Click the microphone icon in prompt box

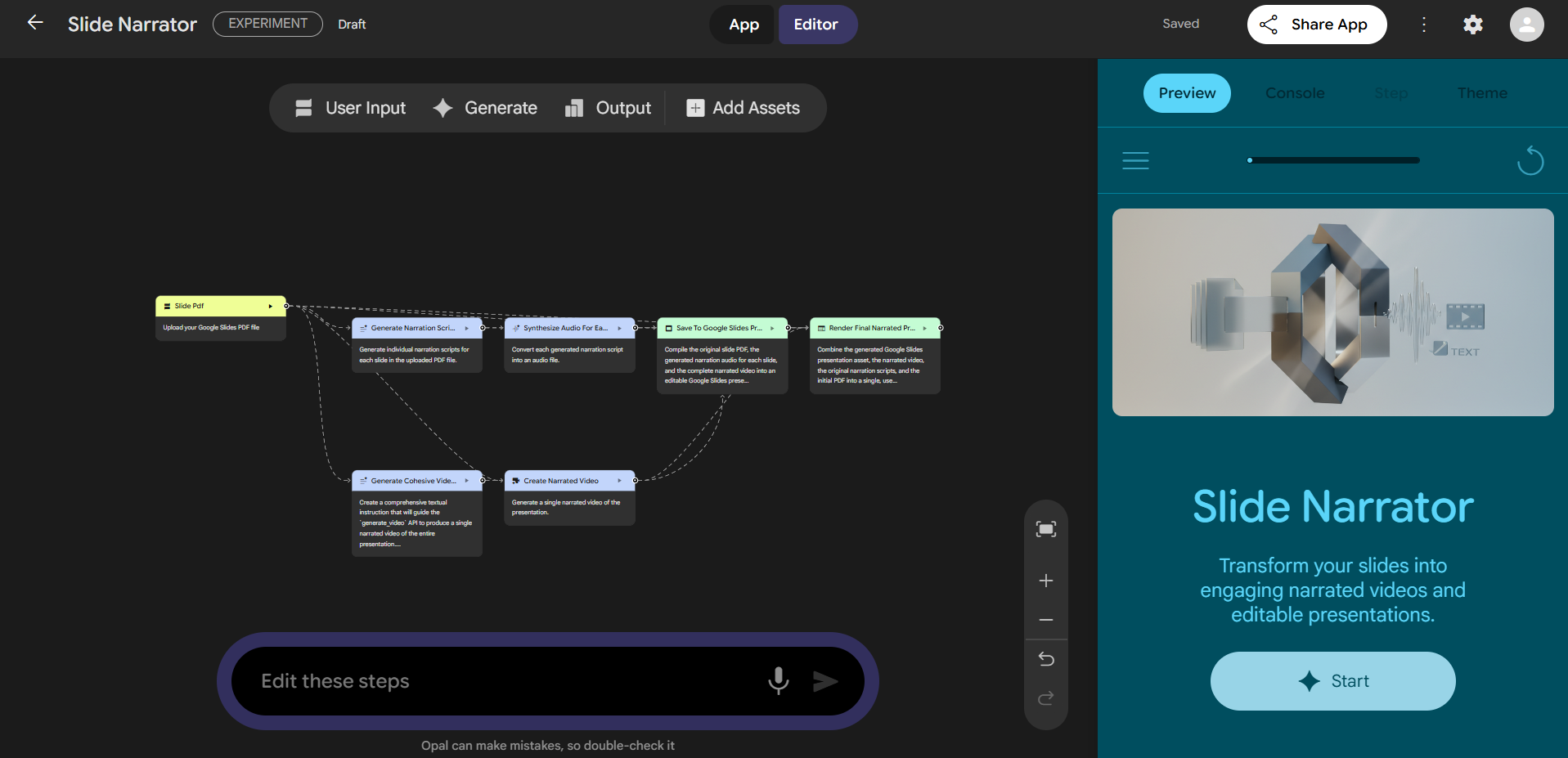point(778,681)
